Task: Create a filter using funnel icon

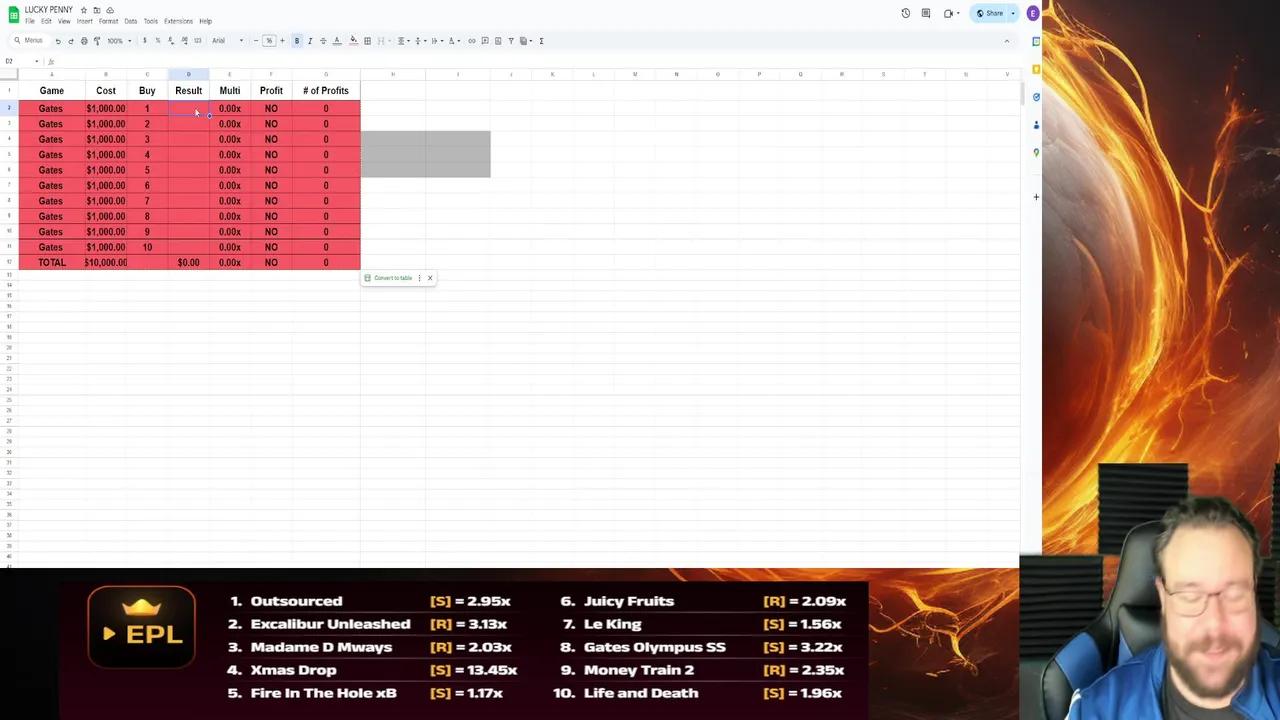Action: 511,41
